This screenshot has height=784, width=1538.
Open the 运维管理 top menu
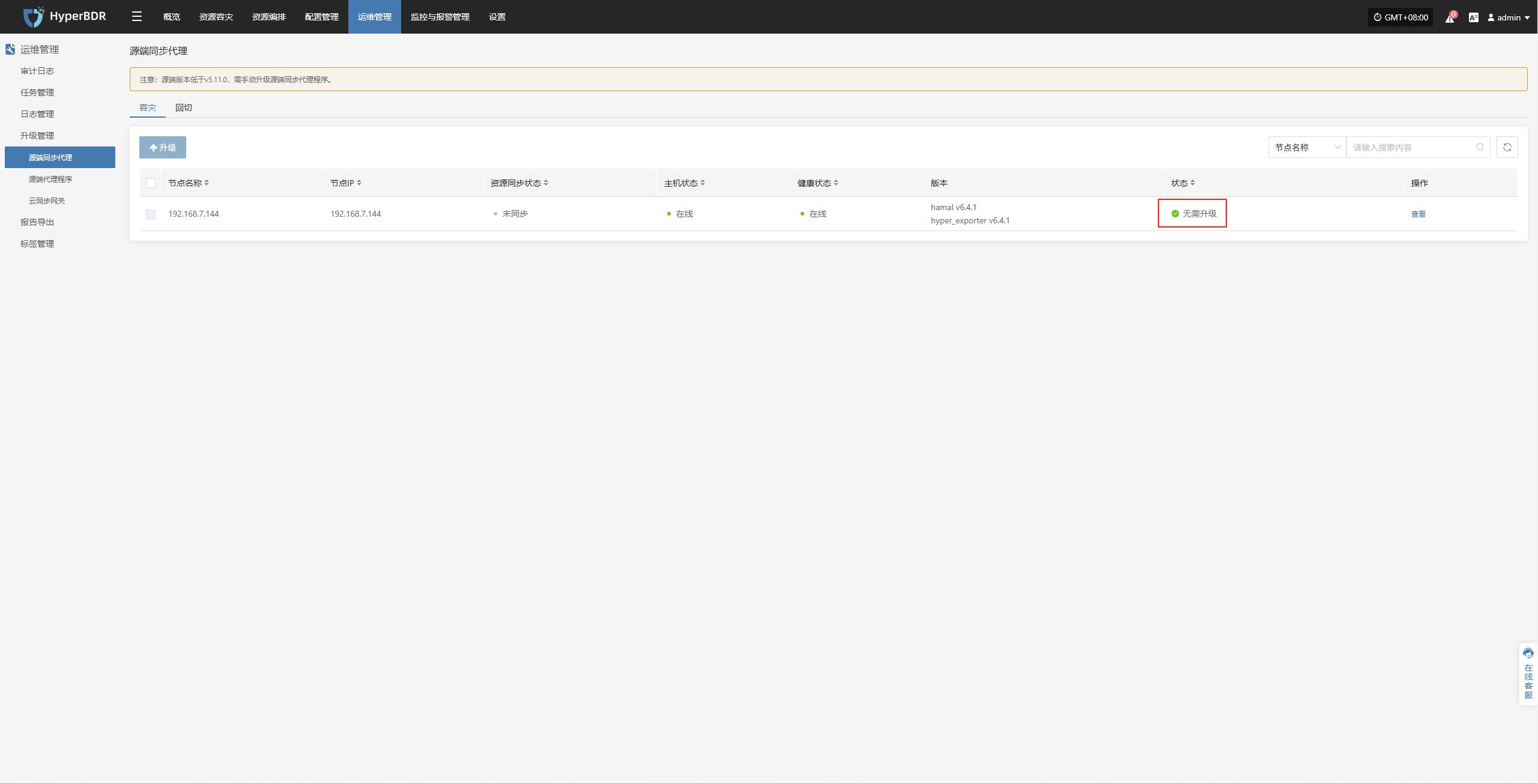click(375, 17)
